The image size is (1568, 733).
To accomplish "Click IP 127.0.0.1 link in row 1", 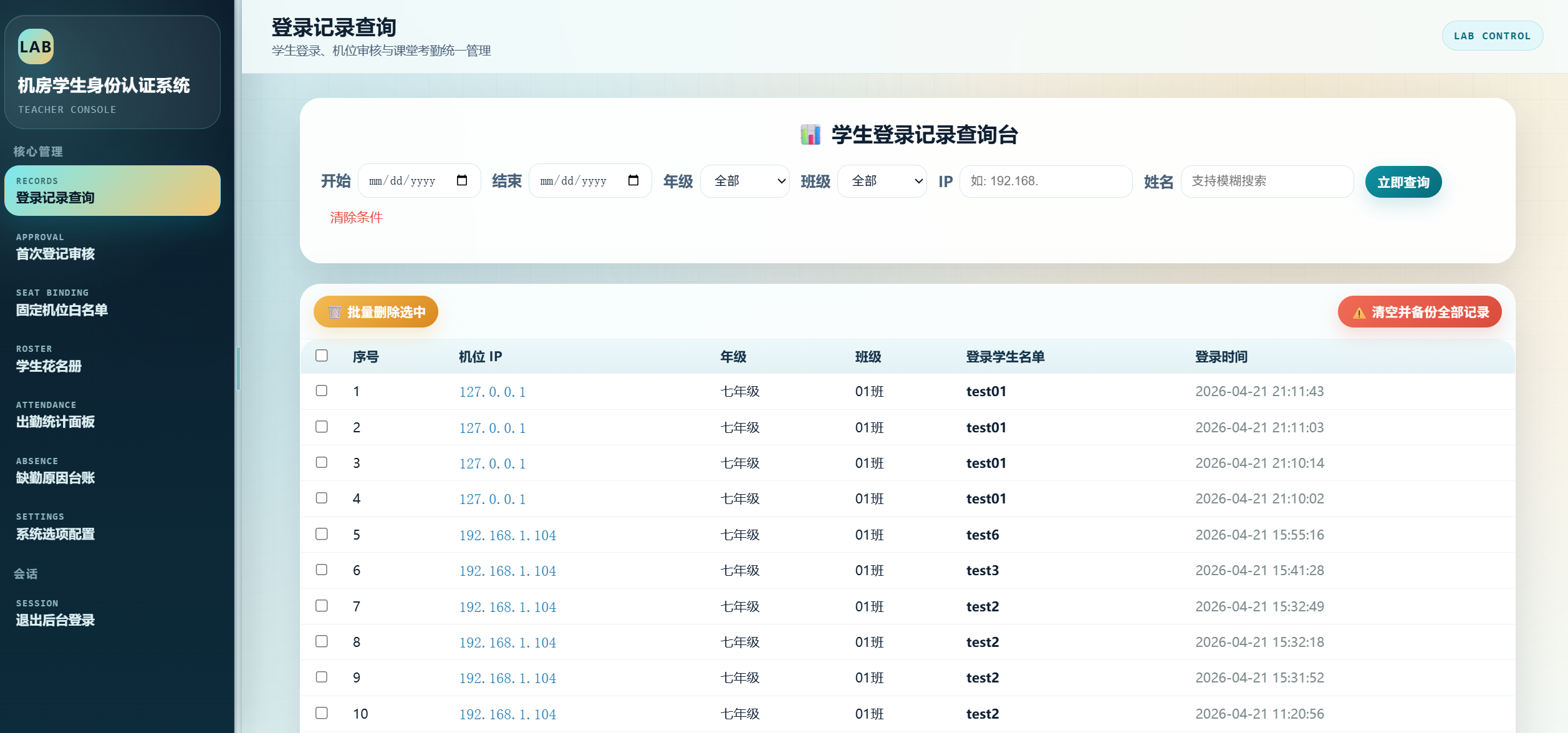I will [x=493, y=392].
